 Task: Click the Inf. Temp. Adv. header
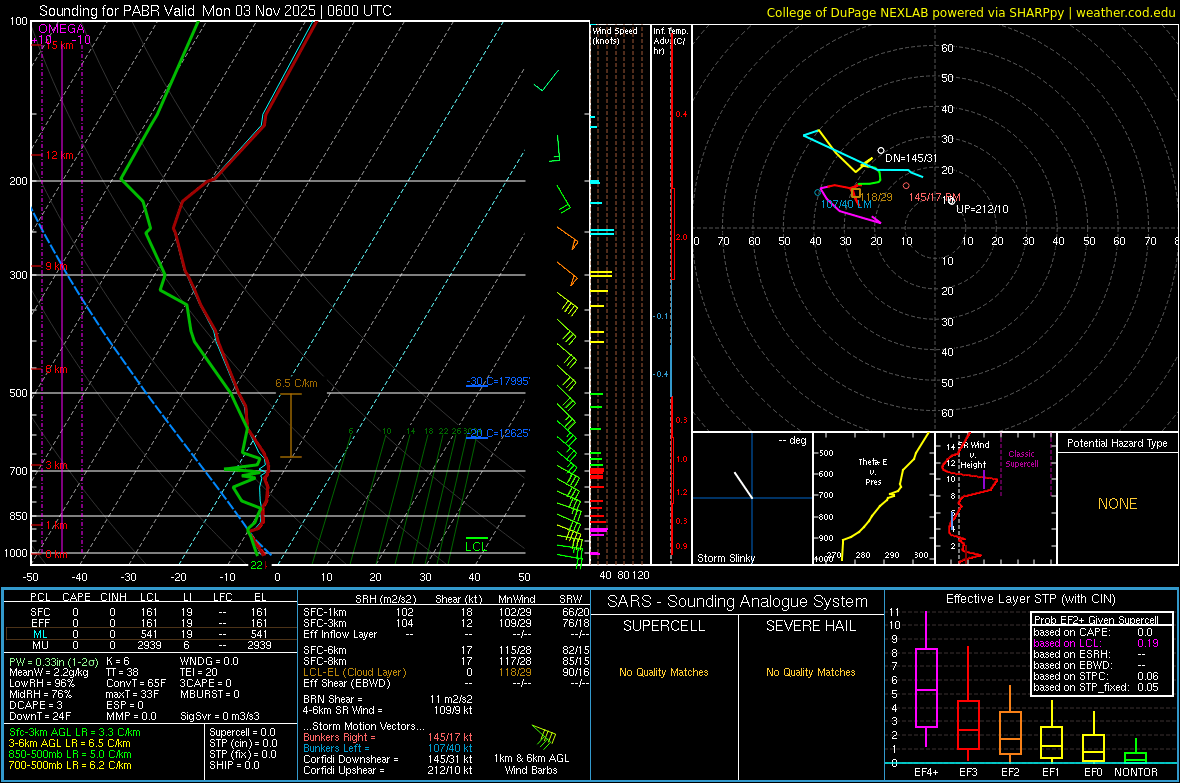point(670,41)
